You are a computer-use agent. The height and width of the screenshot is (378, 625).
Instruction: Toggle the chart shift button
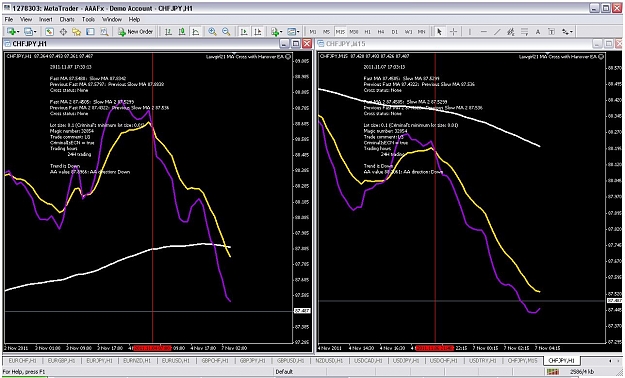click(257, 32)
